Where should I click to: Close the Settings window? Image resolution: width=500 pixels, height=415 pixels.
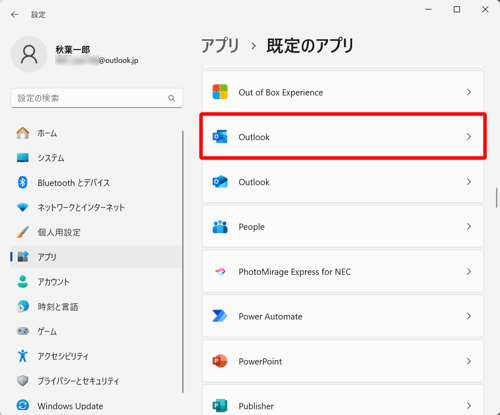point(485,9)
